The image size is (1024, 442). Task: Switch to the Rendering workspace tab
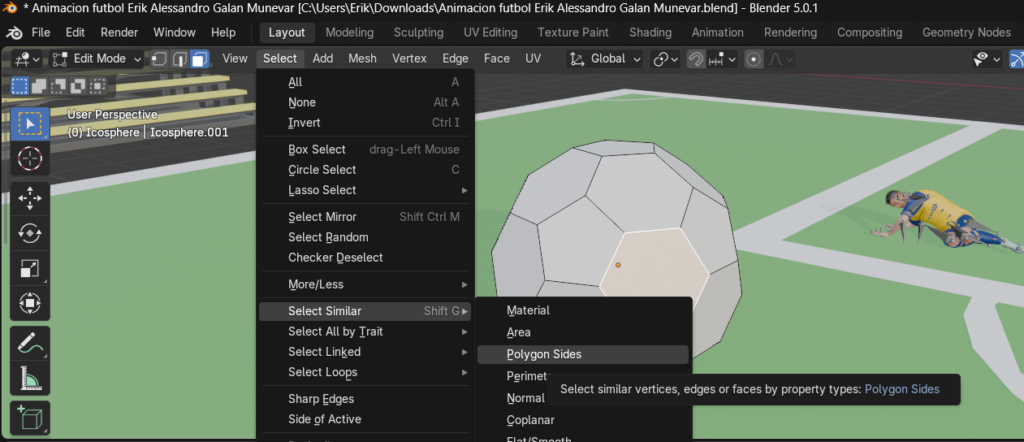[790, 33]
